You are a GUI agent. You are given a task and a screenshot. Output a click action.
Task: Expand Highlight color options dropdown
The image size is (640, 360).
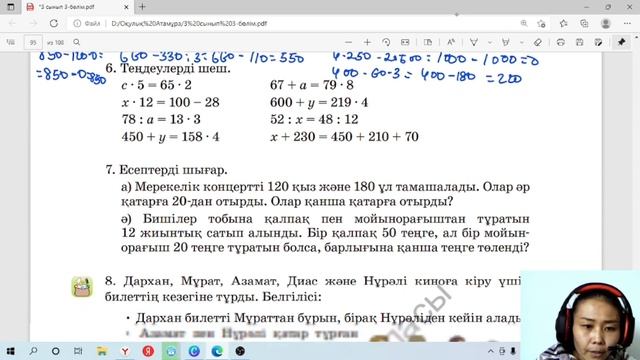521,42
